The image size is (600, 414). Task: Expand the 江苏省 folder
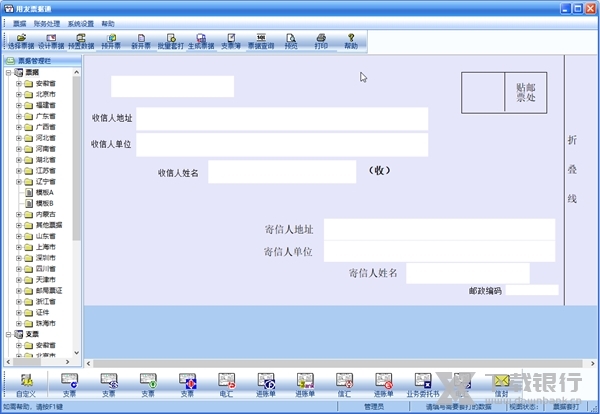point(18,171)
